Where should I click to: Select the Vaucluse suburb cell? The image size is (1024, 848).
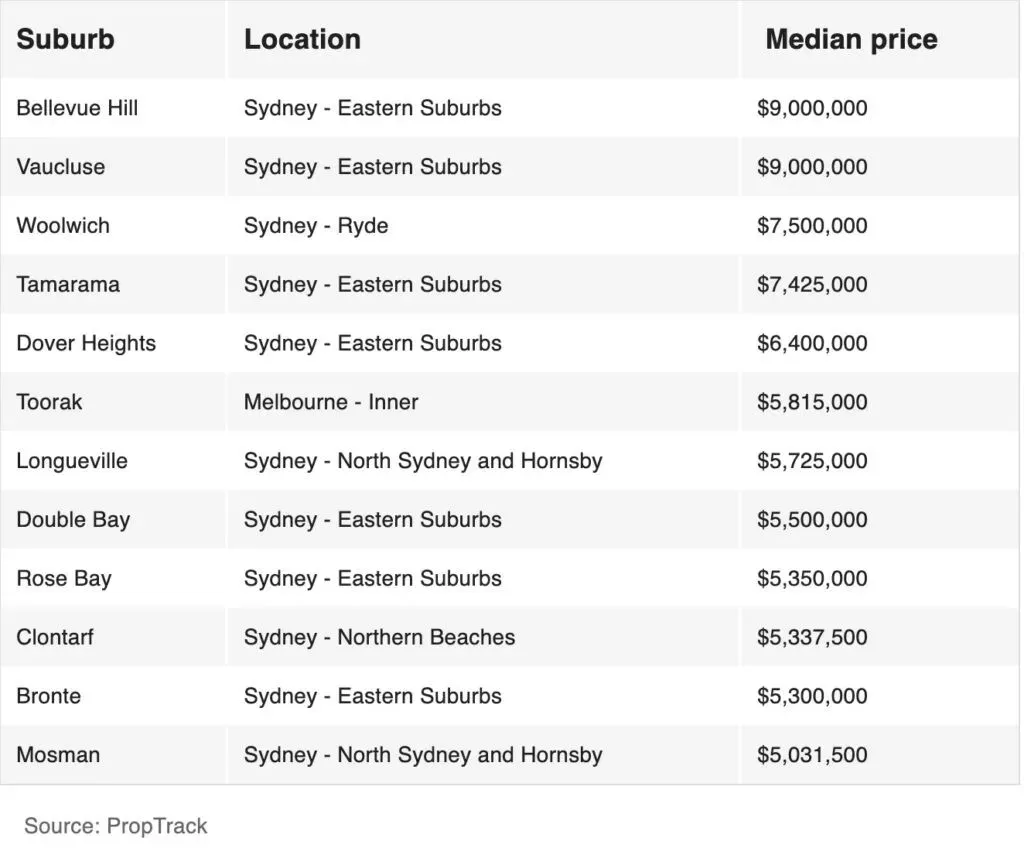coord(60,167)
